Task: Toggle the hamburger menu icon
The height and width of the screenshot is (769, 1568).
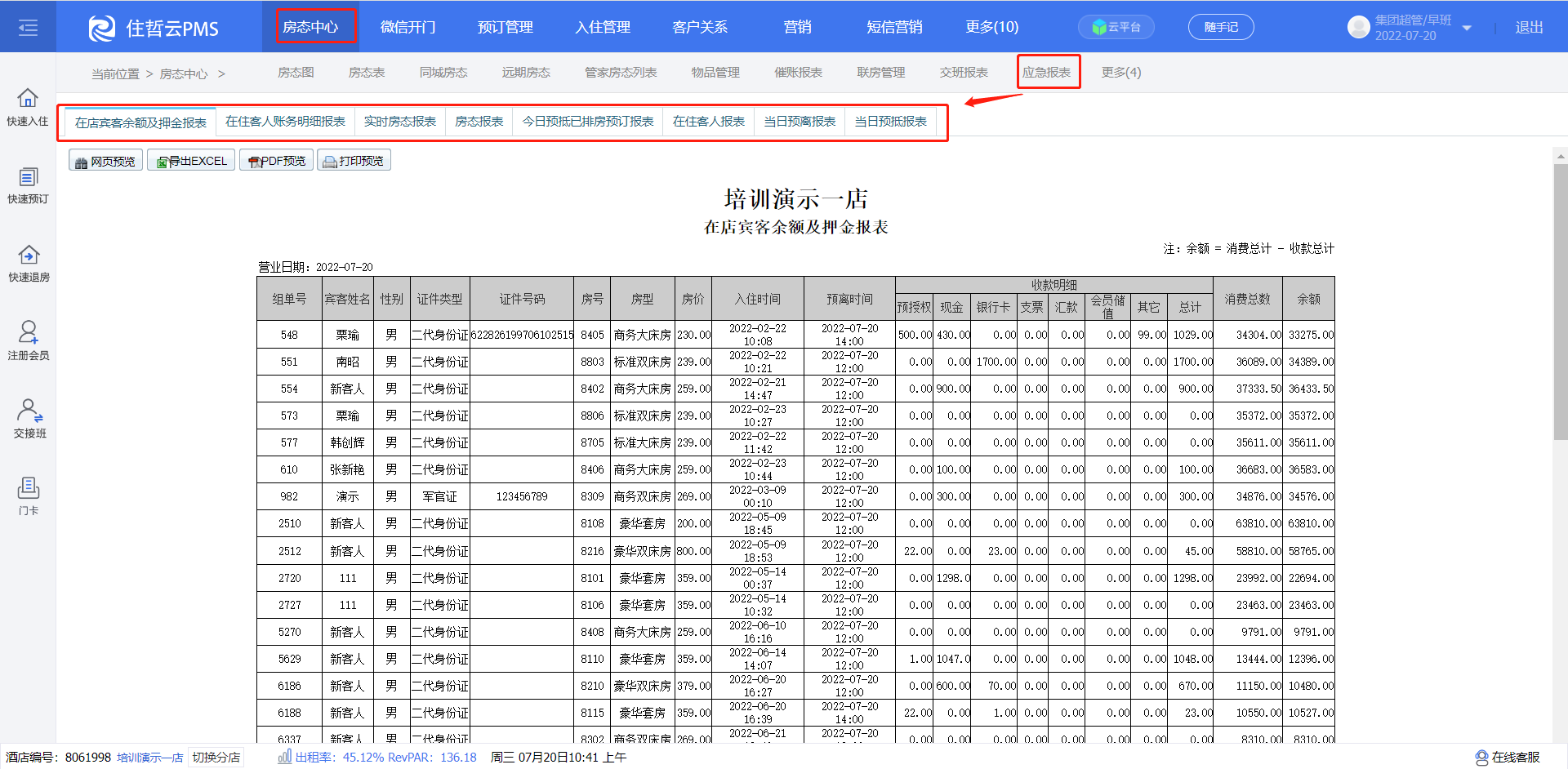Action: pos(28,28)
